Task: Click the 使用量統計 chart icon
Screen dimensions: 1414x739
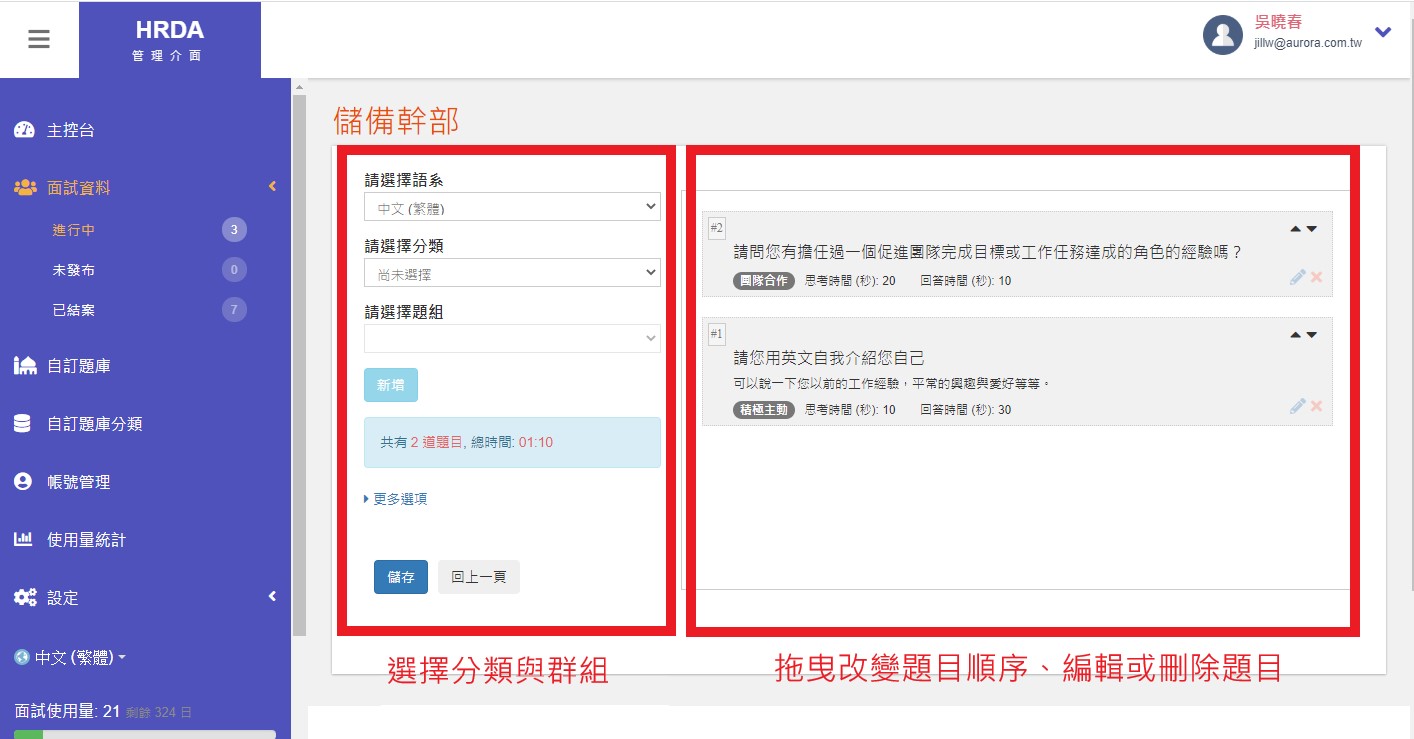Action: click(23, 540)
